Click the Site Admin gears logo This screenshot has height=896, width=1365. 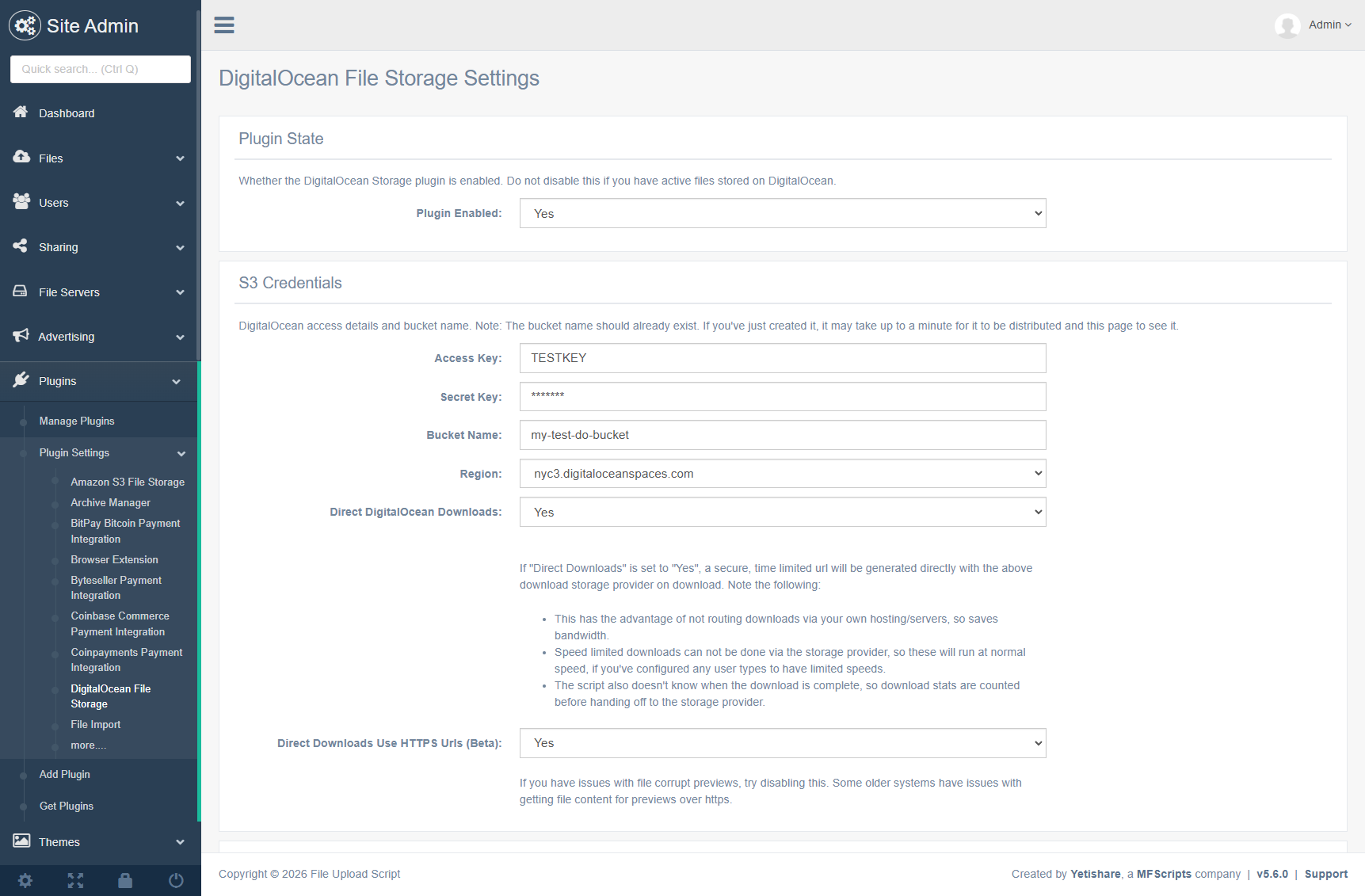(x=25, y=25)
